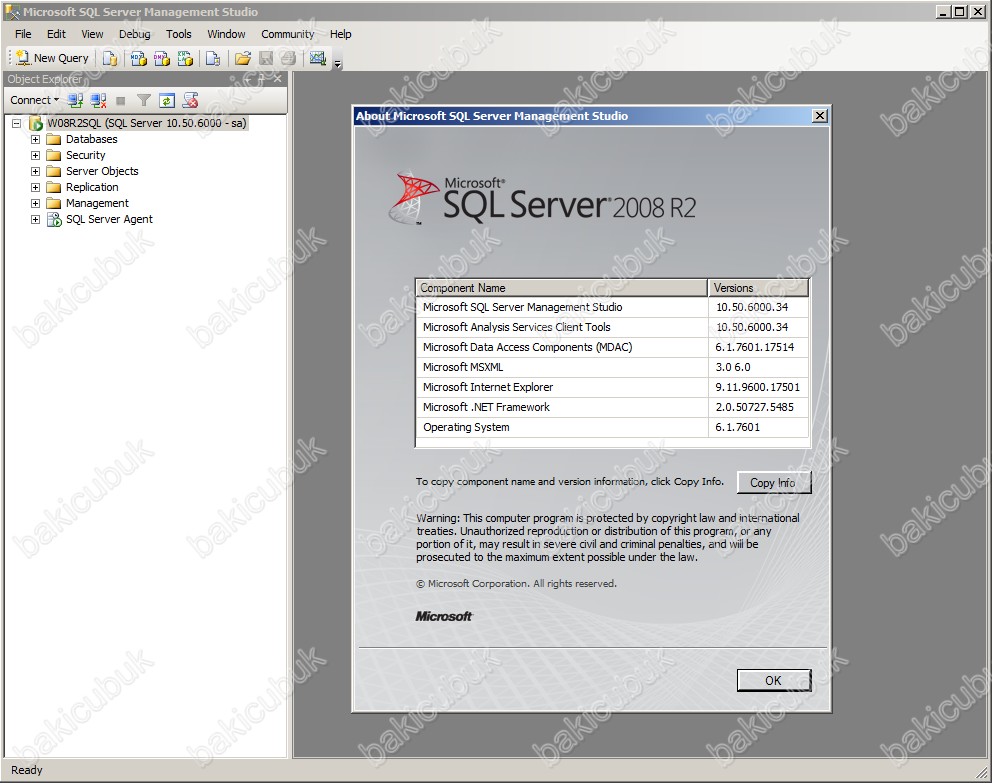This screenshot has height=783, width=992.
Task: Open the Tools menu
Action: point(178,34)
